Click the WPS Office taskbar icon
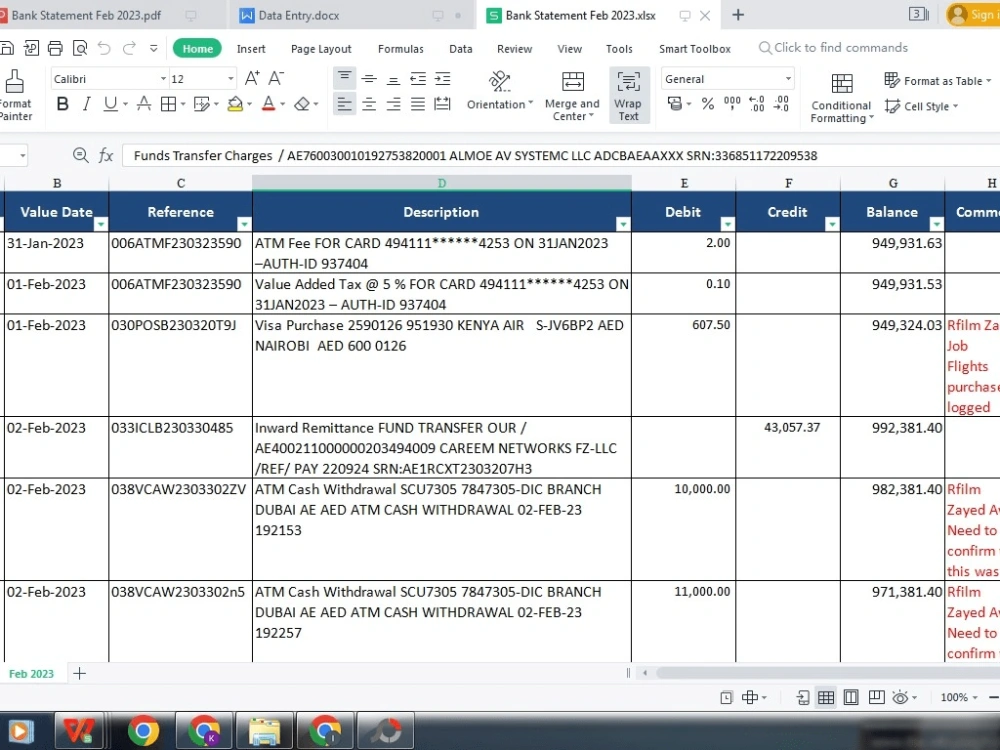The image size is (1000, 750). coord(79,731)
